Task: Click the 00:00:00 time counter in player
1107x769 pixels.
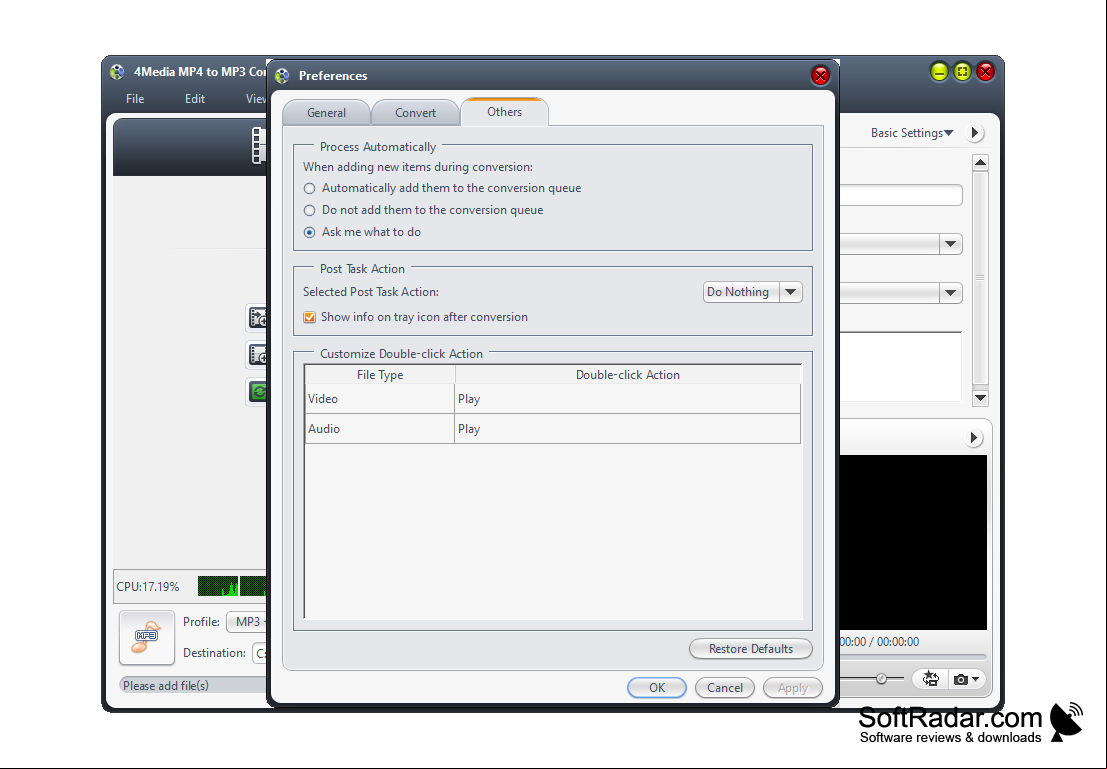Action: tap(880, 642)
